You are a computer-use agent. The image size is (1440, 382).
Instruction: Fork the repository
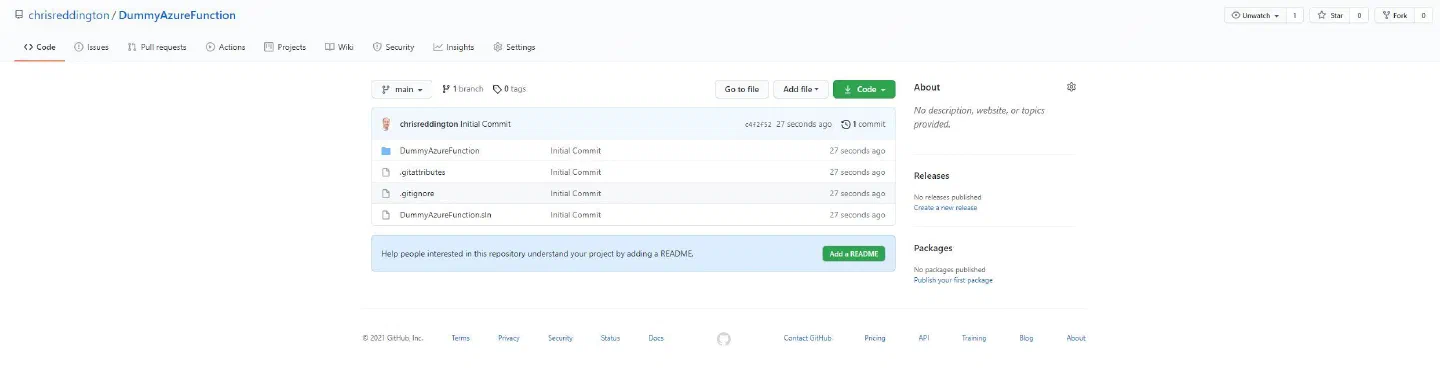tap(1394, 15)
